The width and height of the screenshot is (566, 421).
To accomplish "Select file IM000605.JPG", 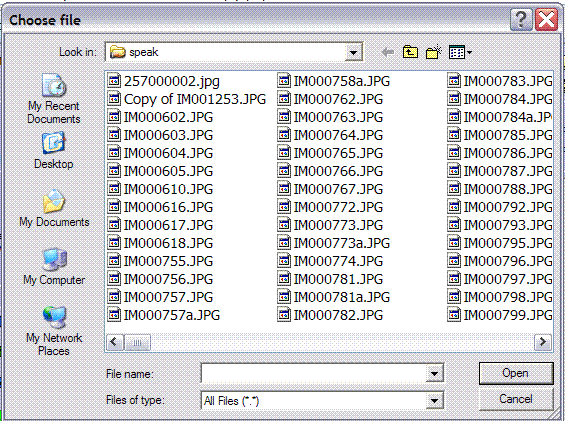I will pos(161,171).
